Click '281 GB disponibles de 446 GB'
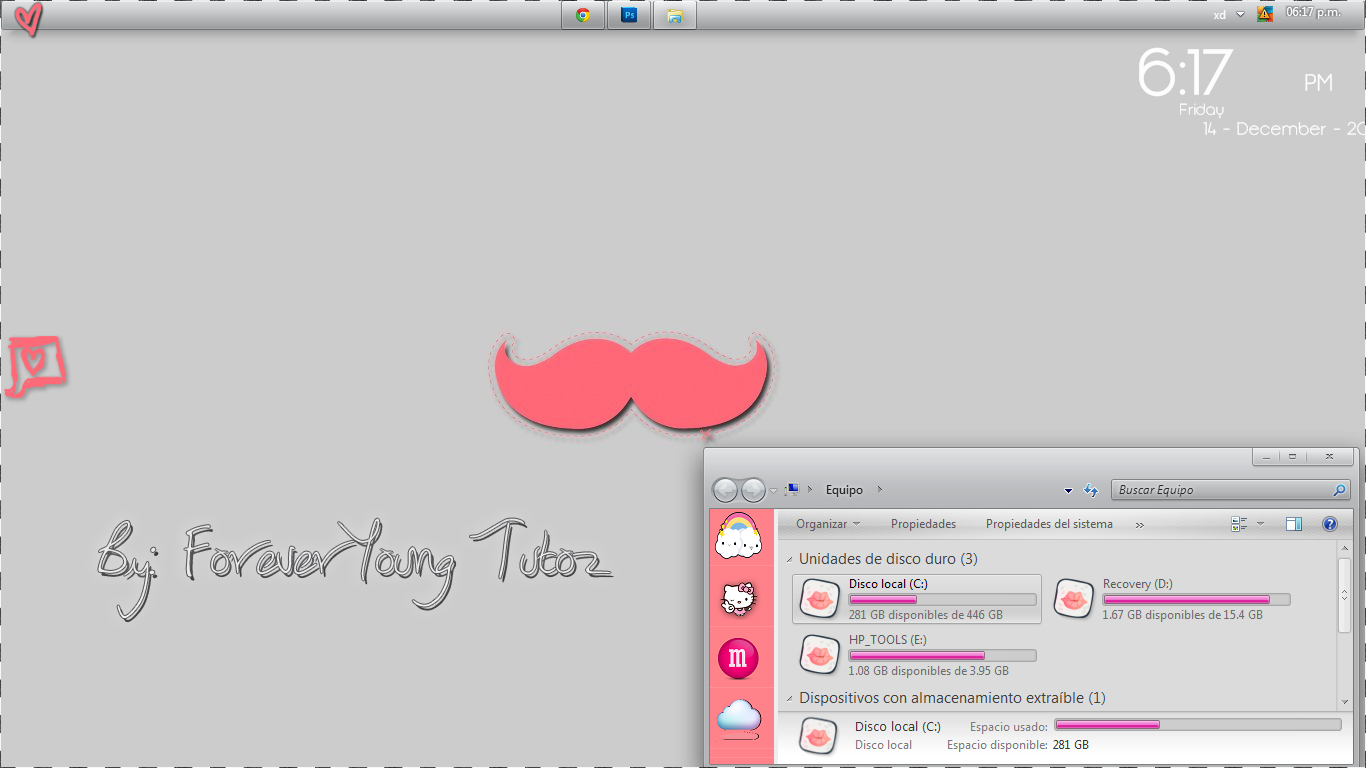 point(926,615)
